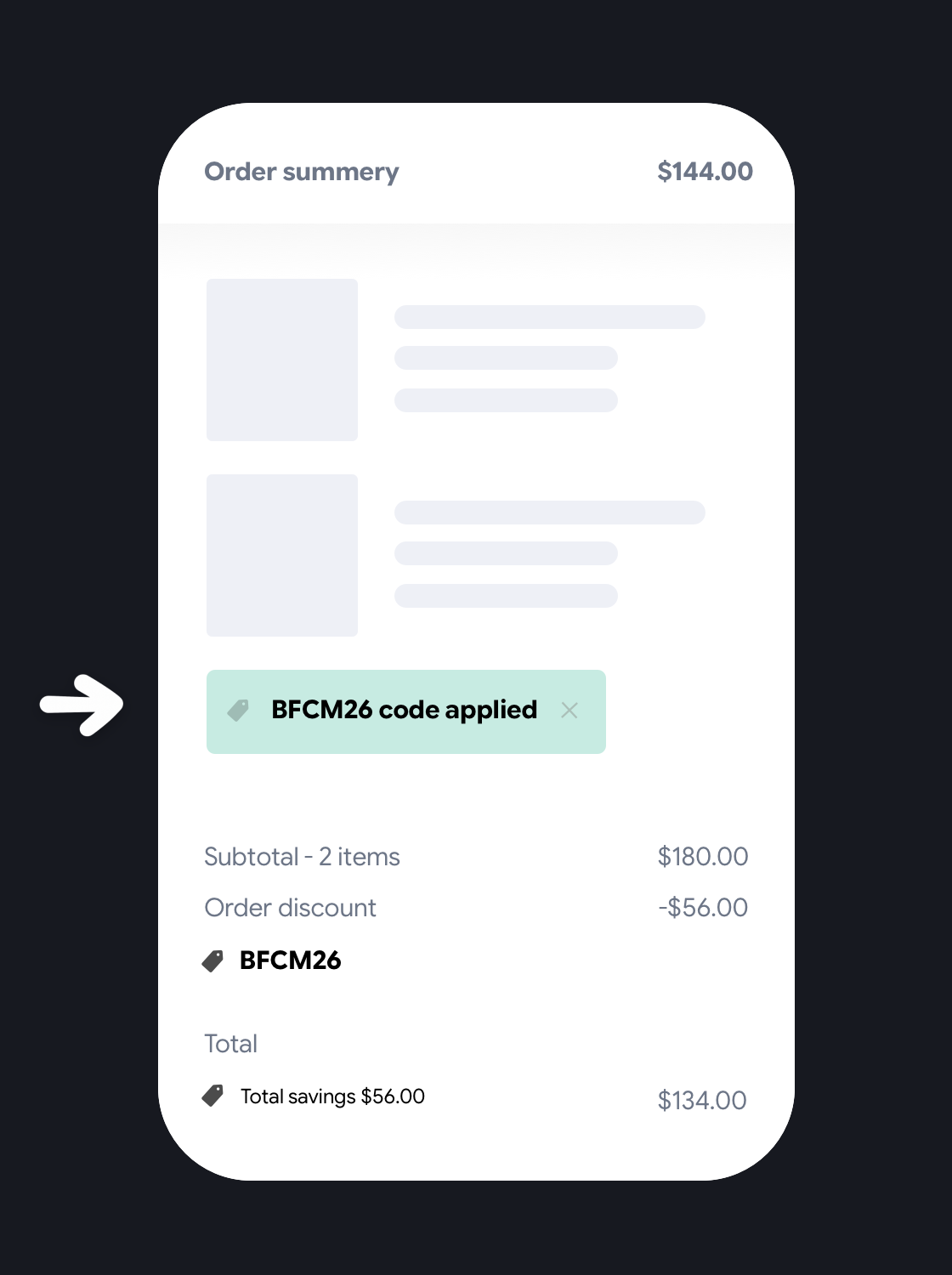Remove the applied BFCM26 code with X

coord(569,711)
